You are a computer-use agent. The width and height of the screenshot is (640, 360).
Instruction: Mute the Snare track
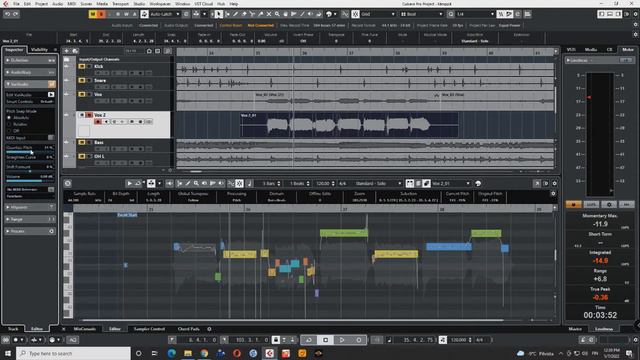82,80
